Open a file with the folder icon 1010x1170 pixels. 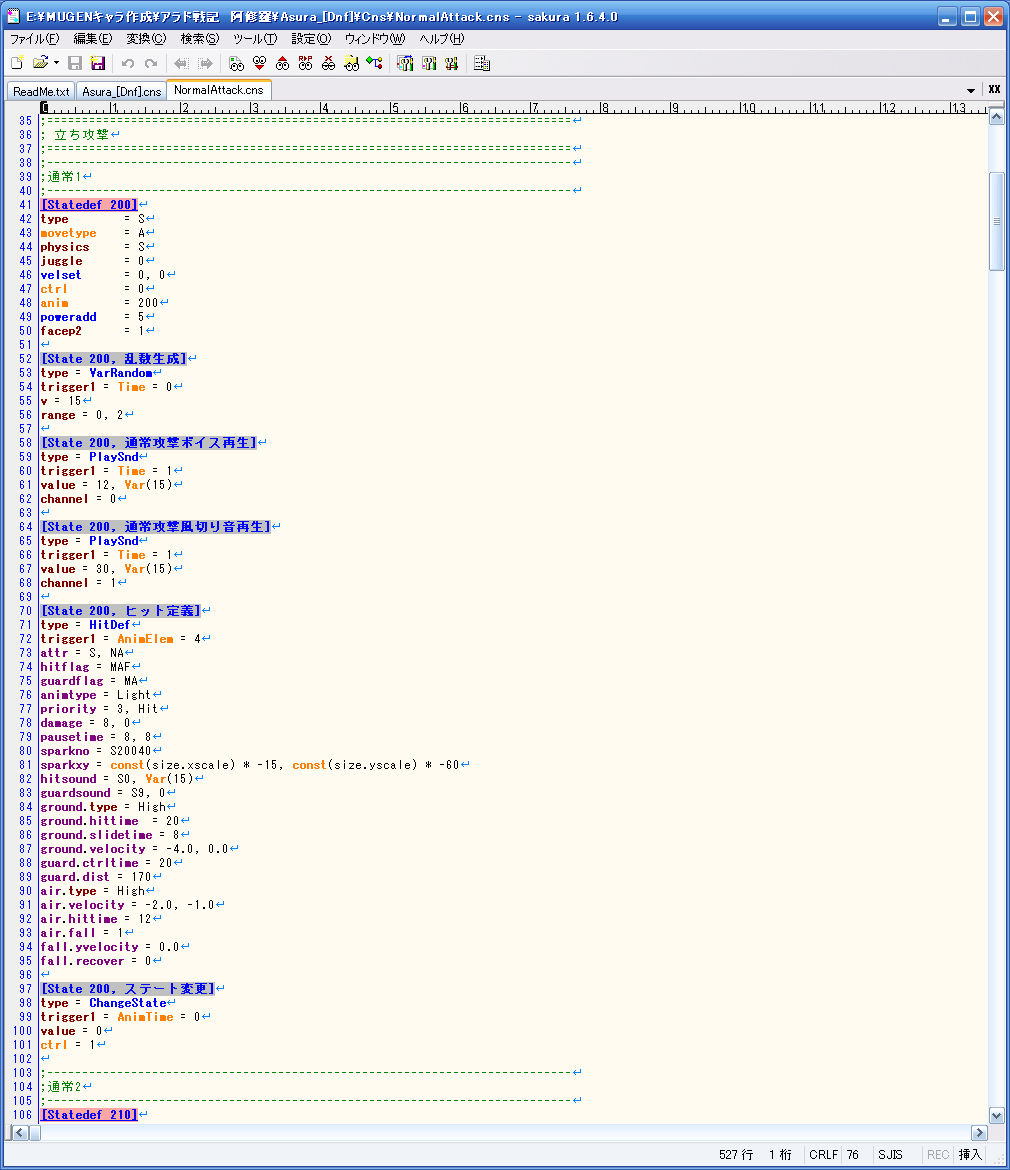(40, 63)
